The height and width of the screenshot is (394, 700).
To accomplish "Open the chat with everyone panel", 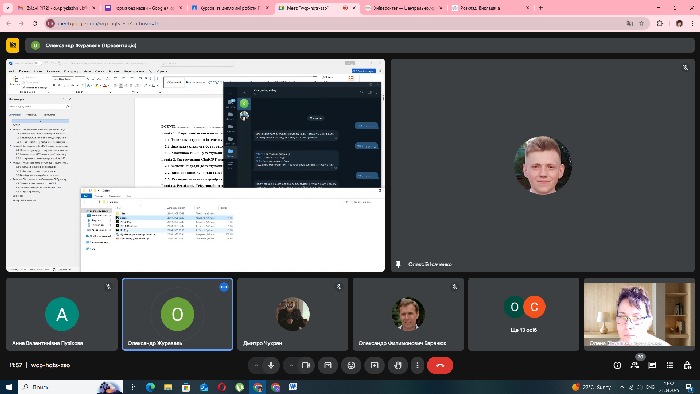I will (652, 365).
